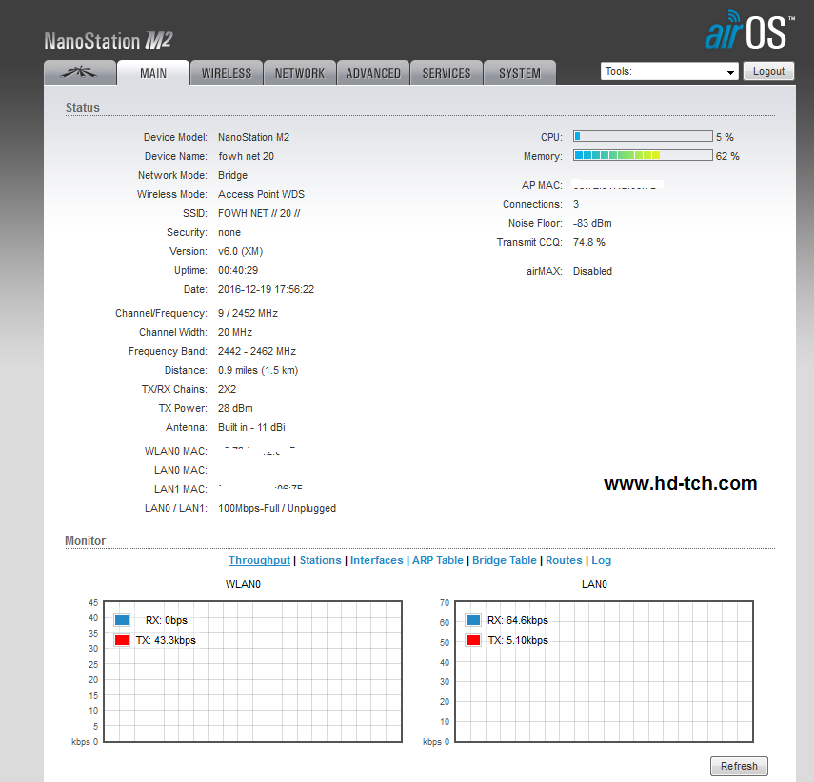This screenshot has height=782, width=814.
Task: Open the WIRELESS tab
Action: (226, 73)
